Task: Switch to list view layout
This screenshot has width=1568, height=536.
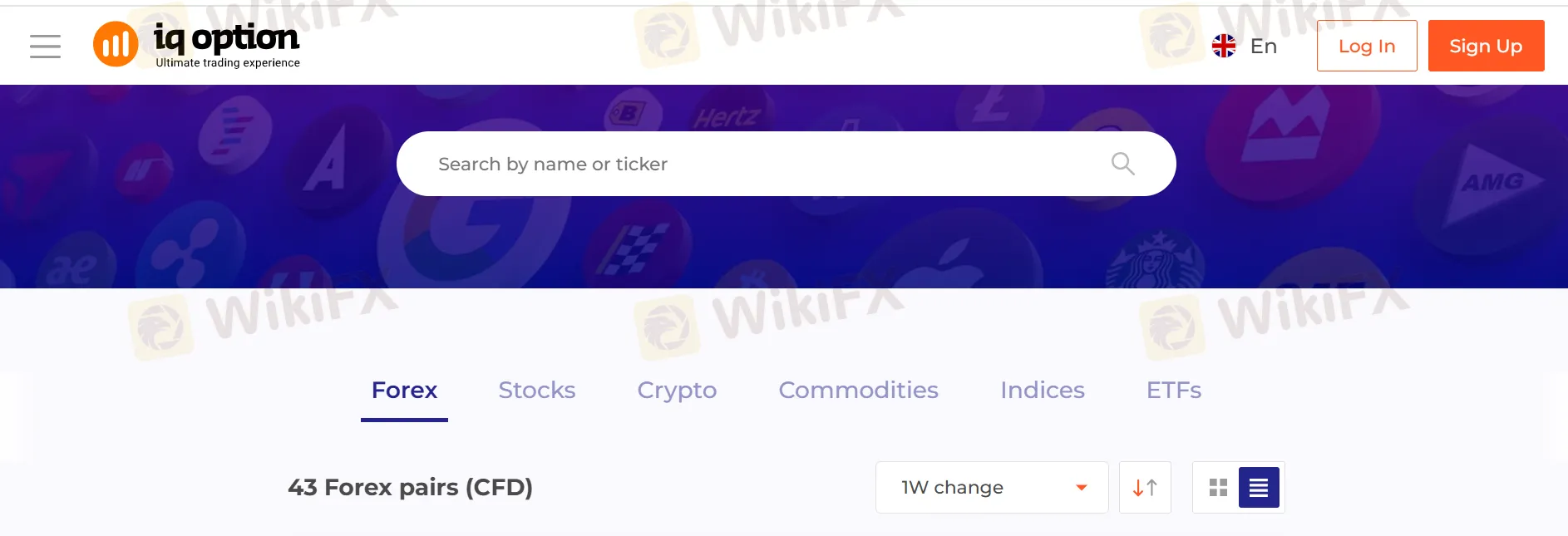Action: click(x=1259, y=488)
